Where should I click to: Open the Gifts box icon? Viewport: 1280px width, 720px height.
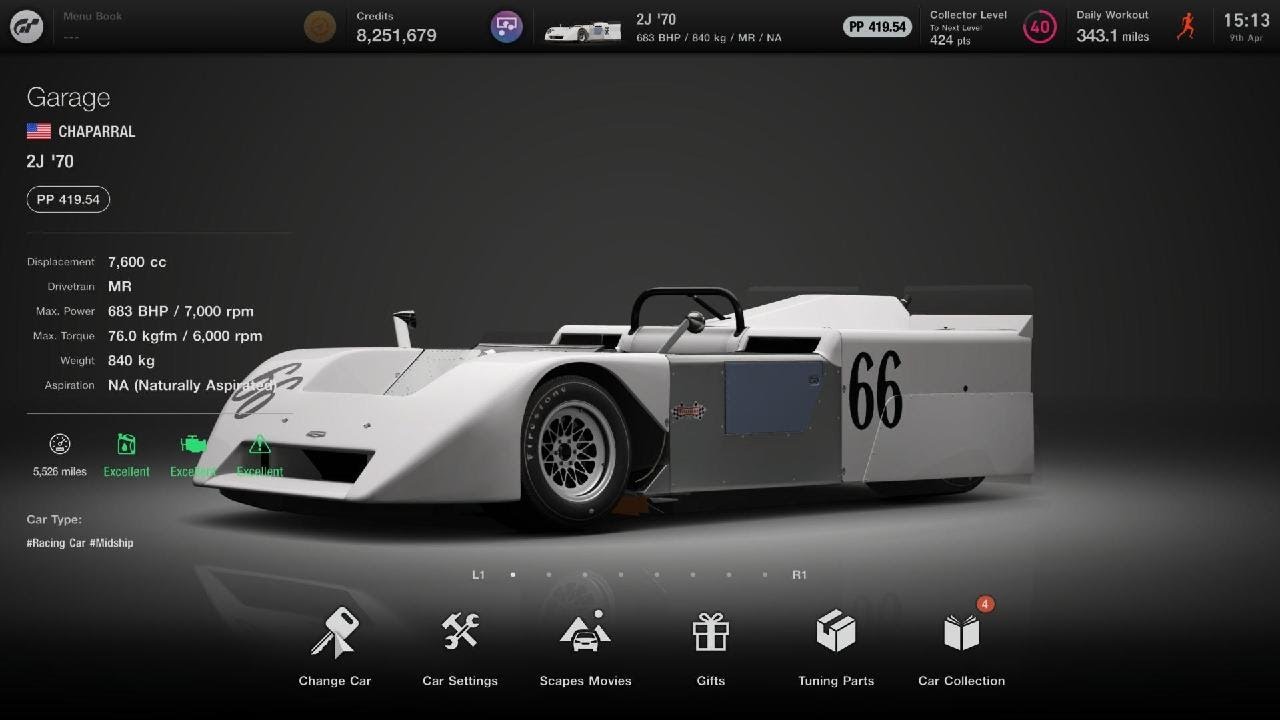pyautogui.click(x=710, y=632)
